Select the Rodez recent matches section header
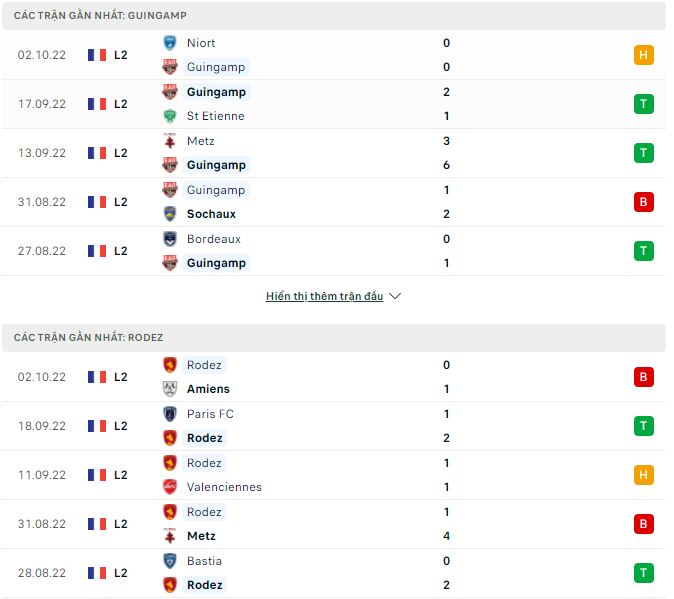The height and width of the screenshot is (599, 674). [x=88, y=338]
